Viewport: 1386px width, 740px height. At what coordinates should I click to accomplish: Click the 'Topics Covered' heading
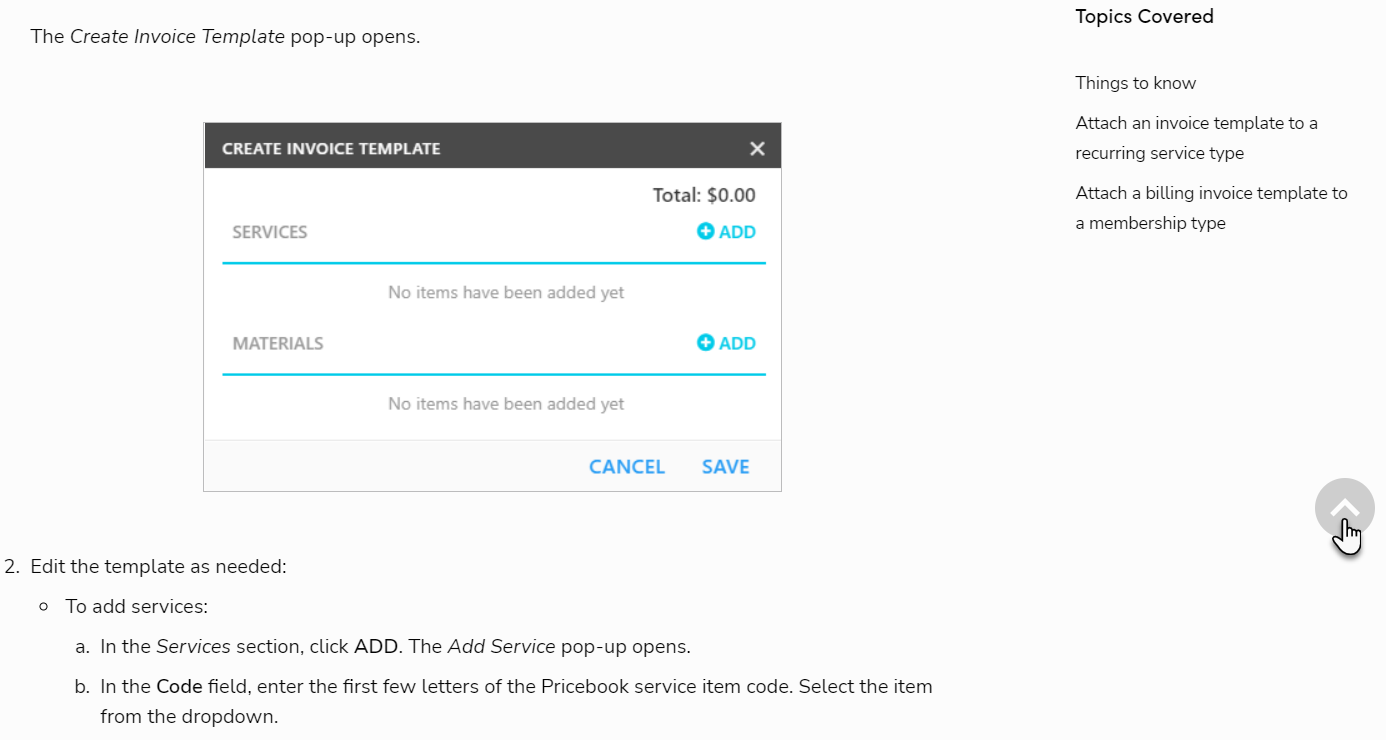(x=1144, y=16)
